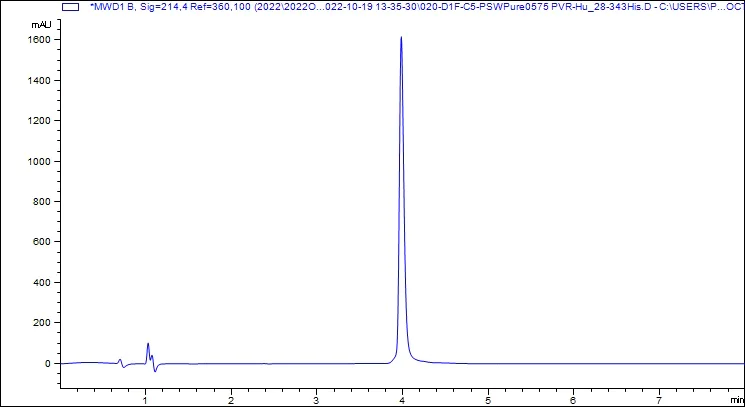
Task: Click the 600 y-axis tick label
Action: coord(42,242)
